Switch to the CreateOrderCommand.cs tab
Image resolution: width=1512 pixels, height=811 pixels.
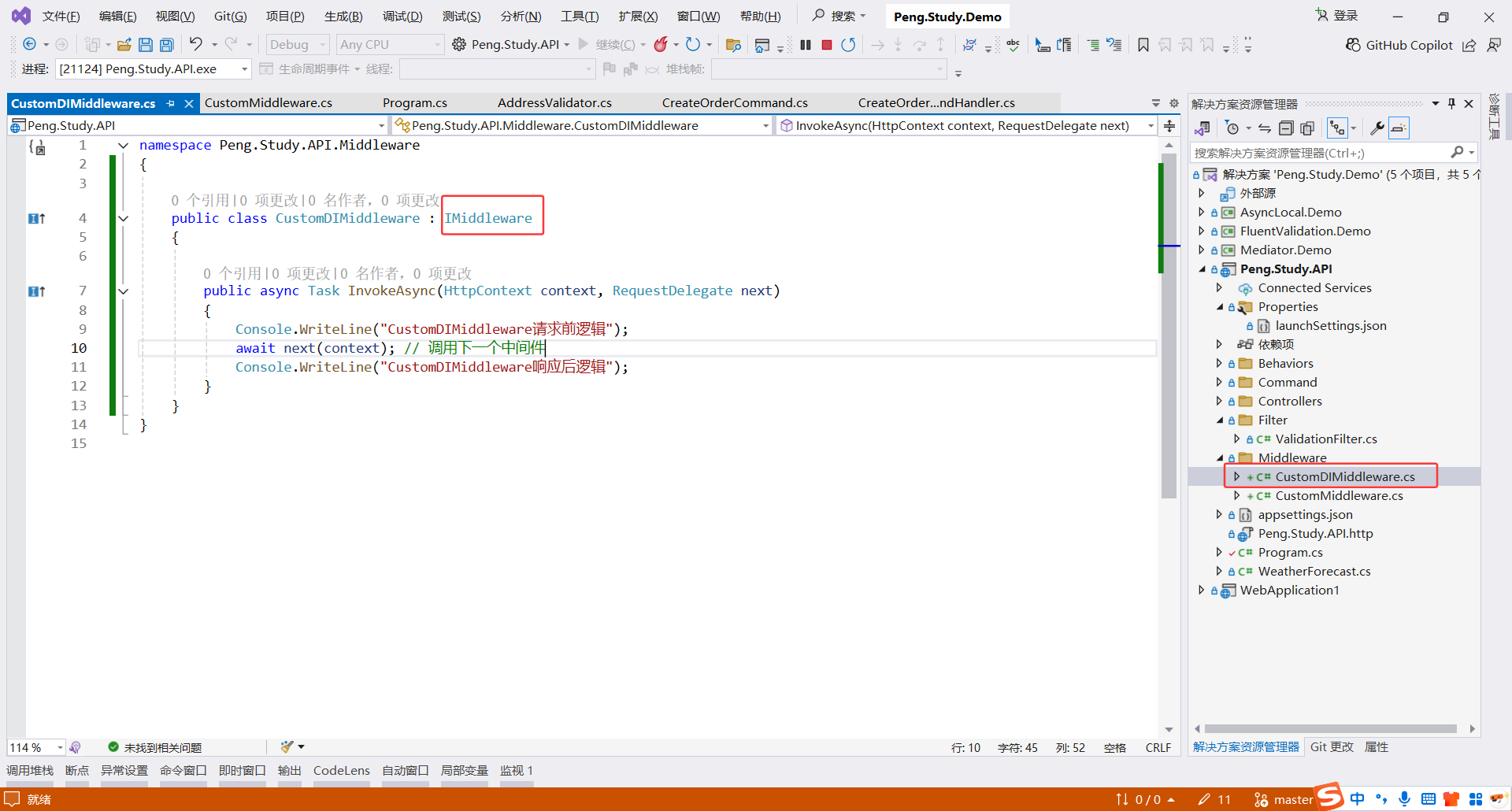pyautogui.click(x=735, y=103)
